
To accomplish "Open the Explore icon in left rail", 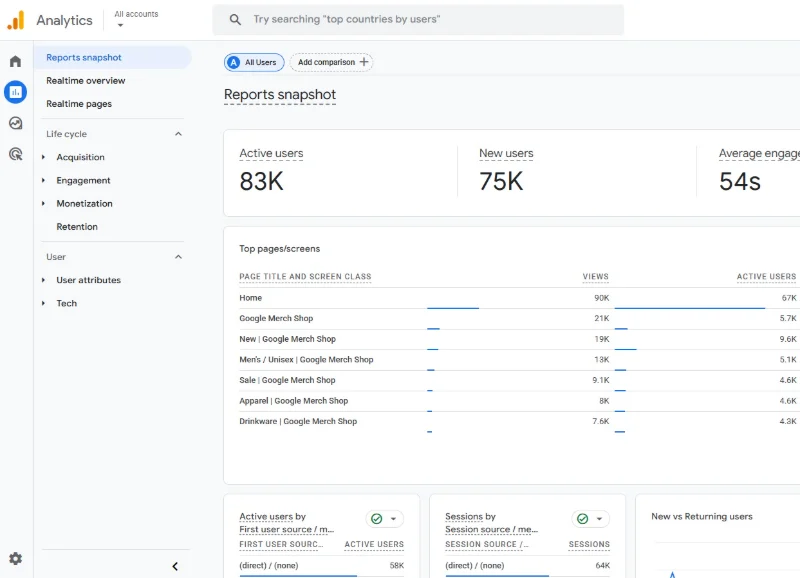I will [15, 123].
